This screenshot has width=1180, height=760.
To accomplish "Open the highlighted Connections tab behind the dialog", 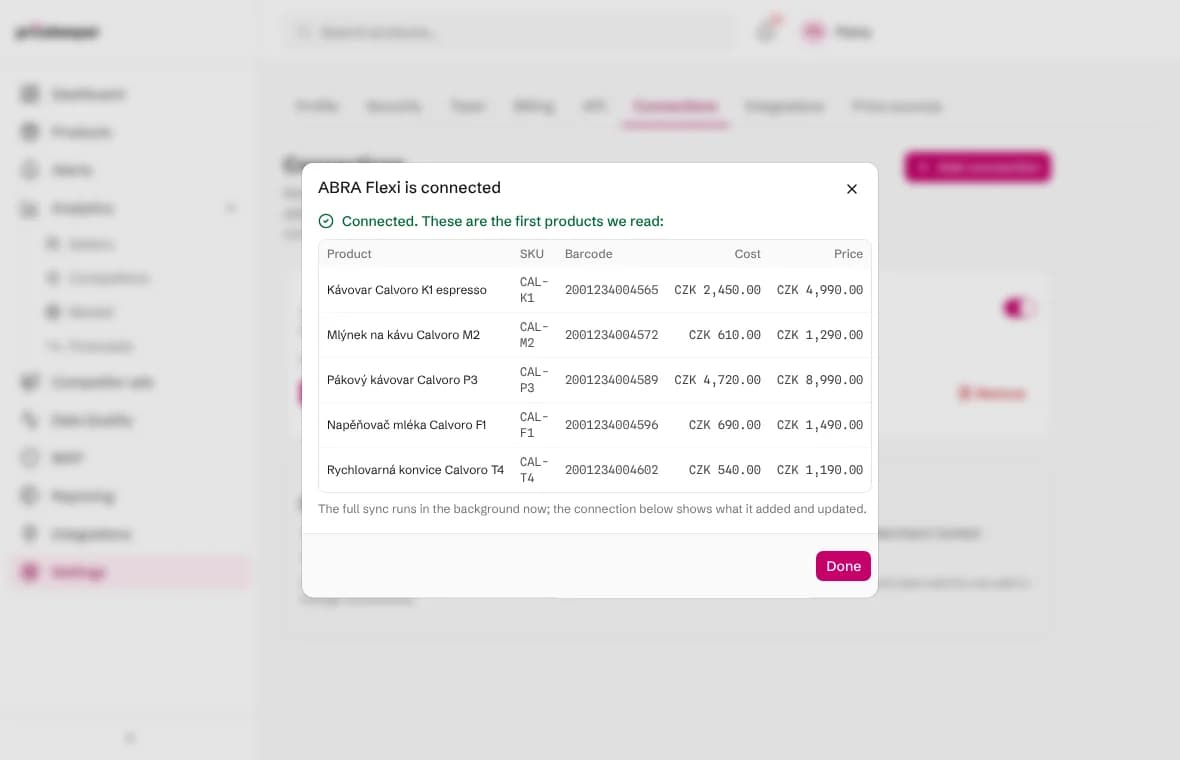I will [x=675, y=106].
